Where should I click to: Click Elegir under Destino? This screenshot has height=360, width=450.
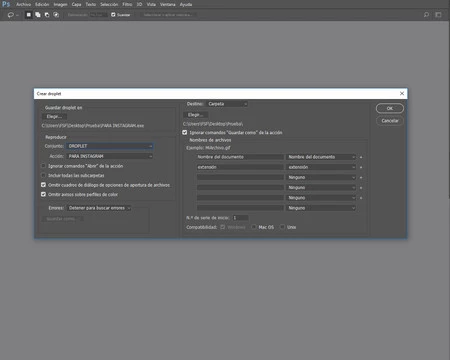pyautogui.click(x=196, y=115)
